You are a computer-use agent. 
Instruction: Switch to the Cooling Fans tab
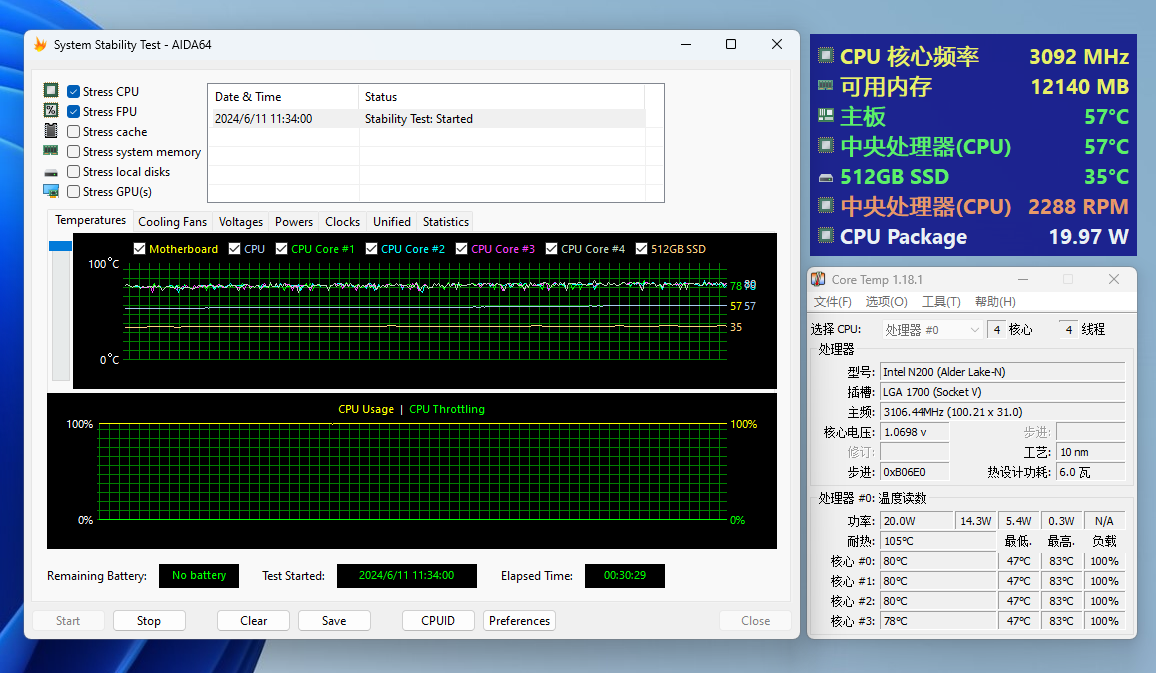pyautogui.click(x=173, y=221)
